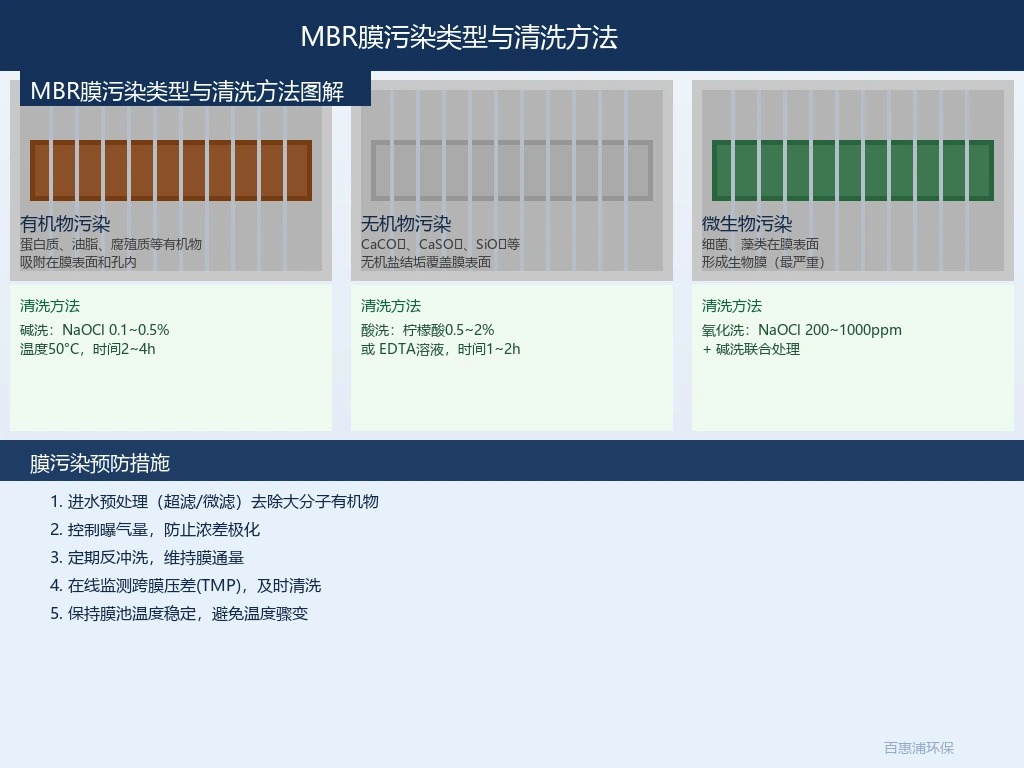Click 清洗方法 label under inorganic fouling

(x=391, y=306)
